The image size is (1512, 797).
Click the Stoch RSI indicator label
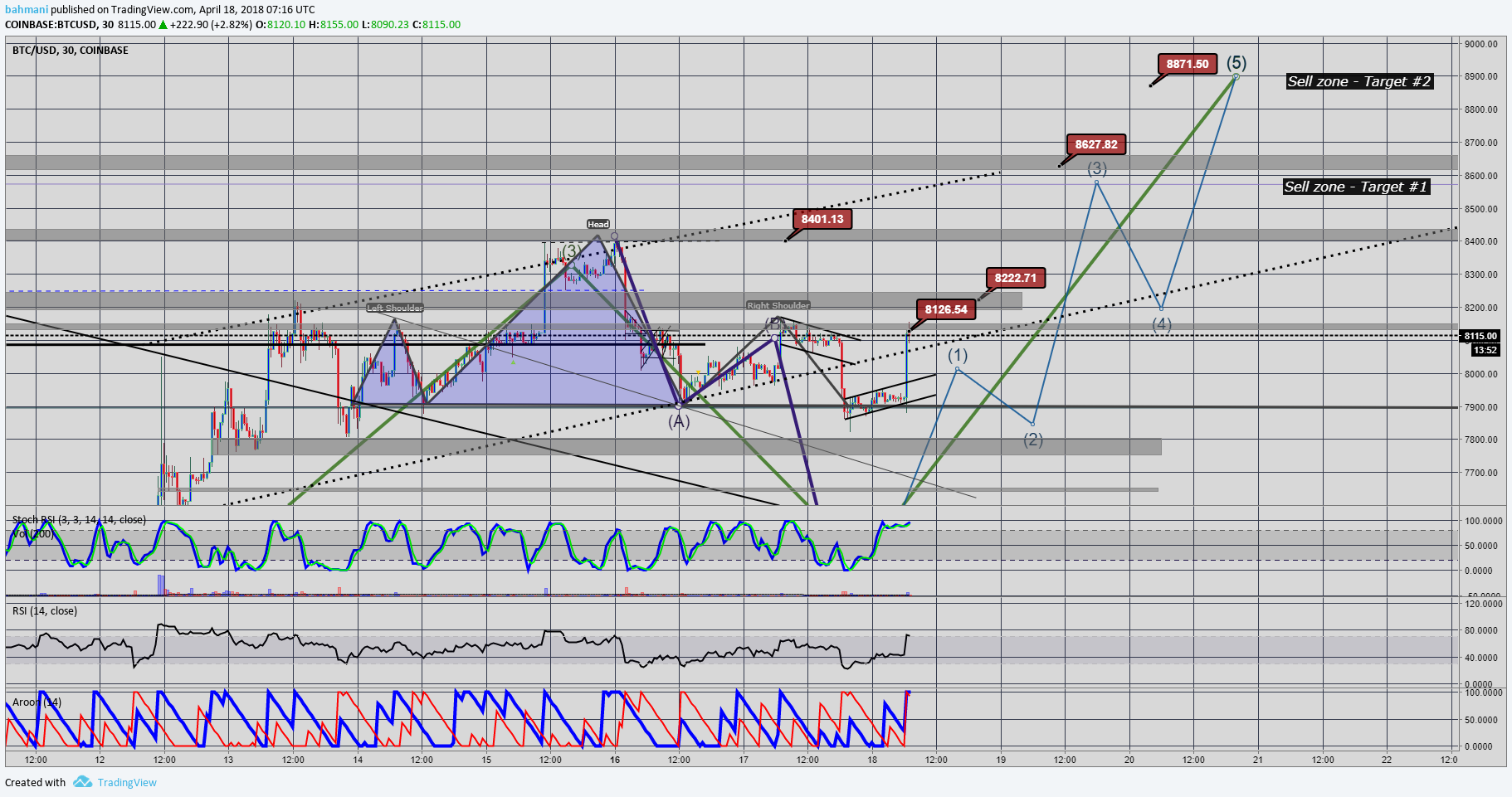79,520
